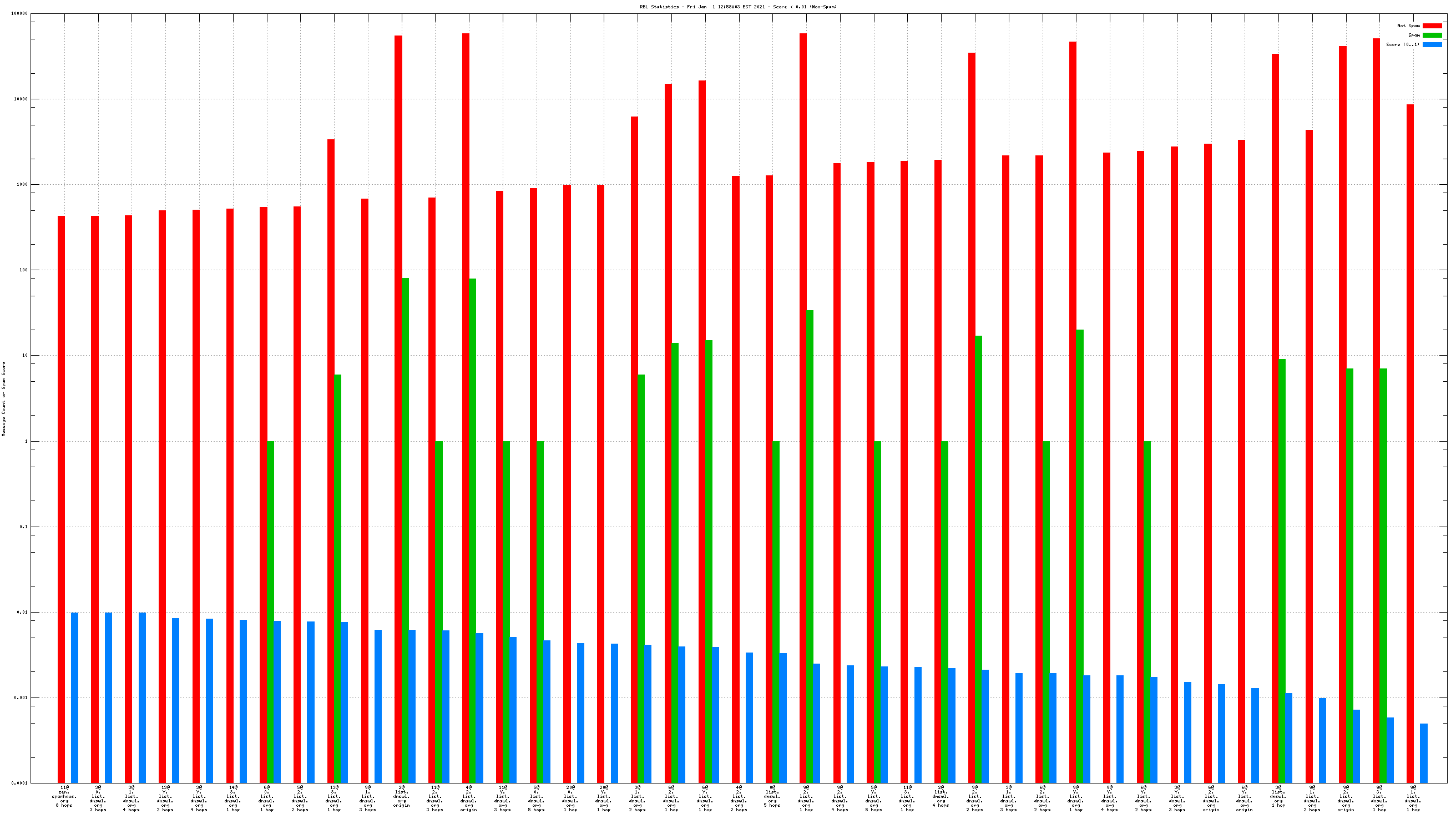Click the green Spam legend swatch
The width and height of the screenshot is (1456, 819).
pos(1432,35)
